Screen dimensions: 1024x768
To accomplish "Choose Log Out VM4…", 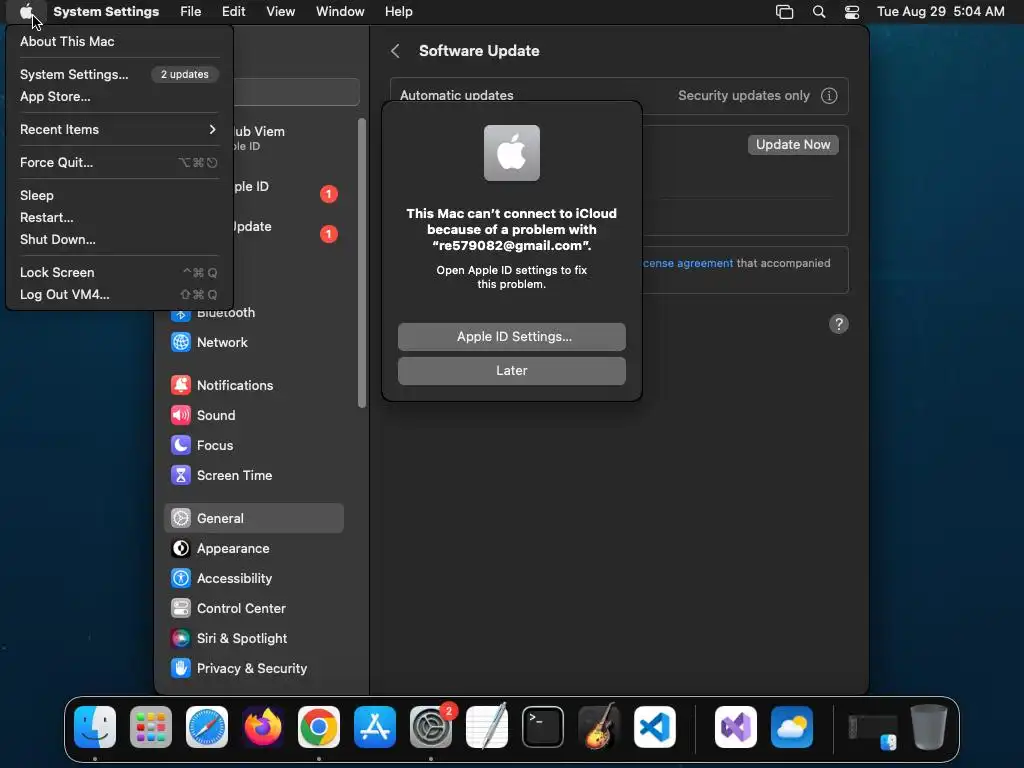I will (119, 295).
